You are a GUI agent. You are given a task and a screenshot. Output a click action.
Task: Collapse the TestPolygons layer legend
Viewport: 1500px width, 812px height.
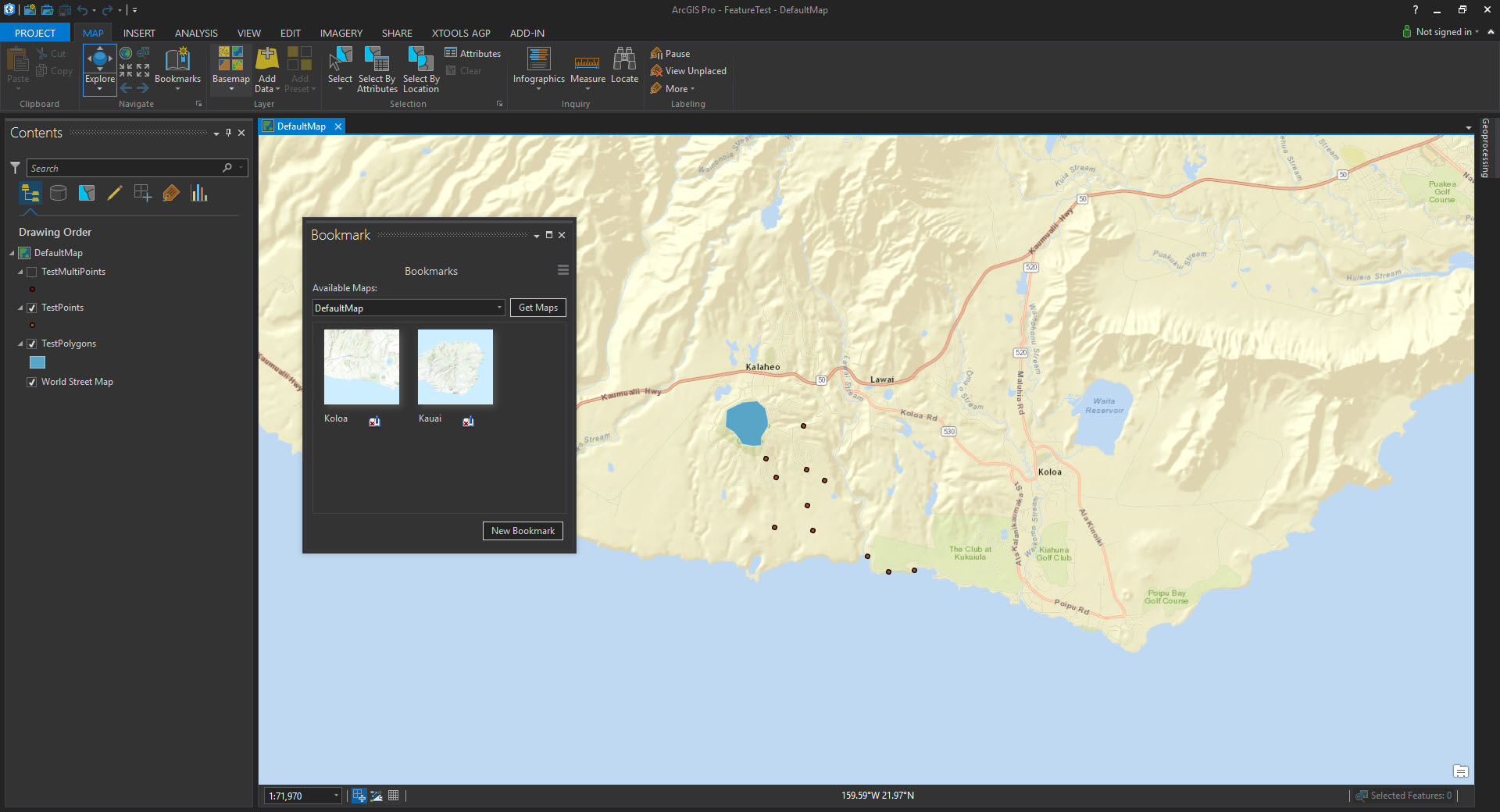[x=20, y=344]
